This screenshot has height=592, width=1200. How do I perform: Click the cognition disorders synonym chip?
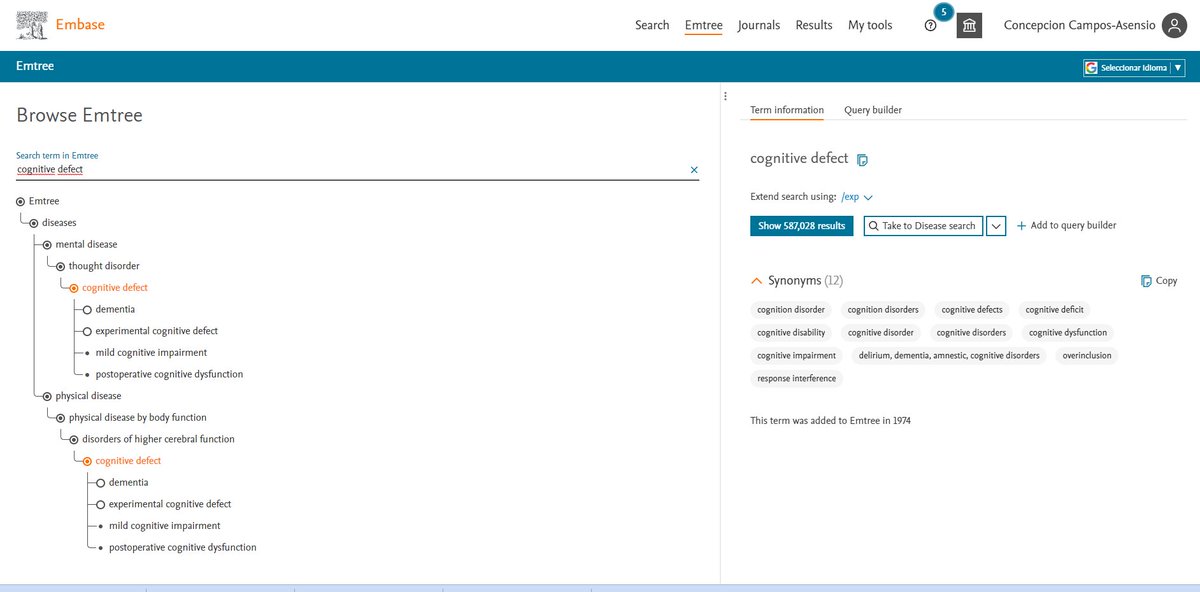pyautogui.click(x=883, y=310)
